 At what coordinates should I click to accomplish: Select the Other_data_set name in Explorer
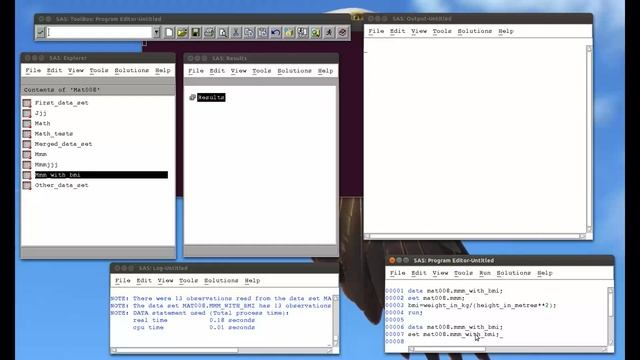pyautogui.click(x=61, y=185)
